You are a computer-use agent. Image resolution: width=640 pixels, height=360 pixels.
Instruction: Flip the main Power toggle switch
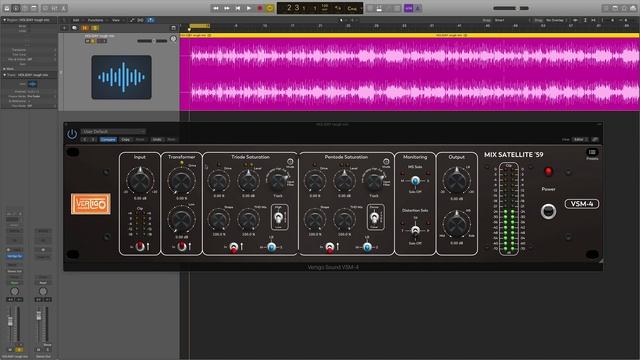coord(548,211)
